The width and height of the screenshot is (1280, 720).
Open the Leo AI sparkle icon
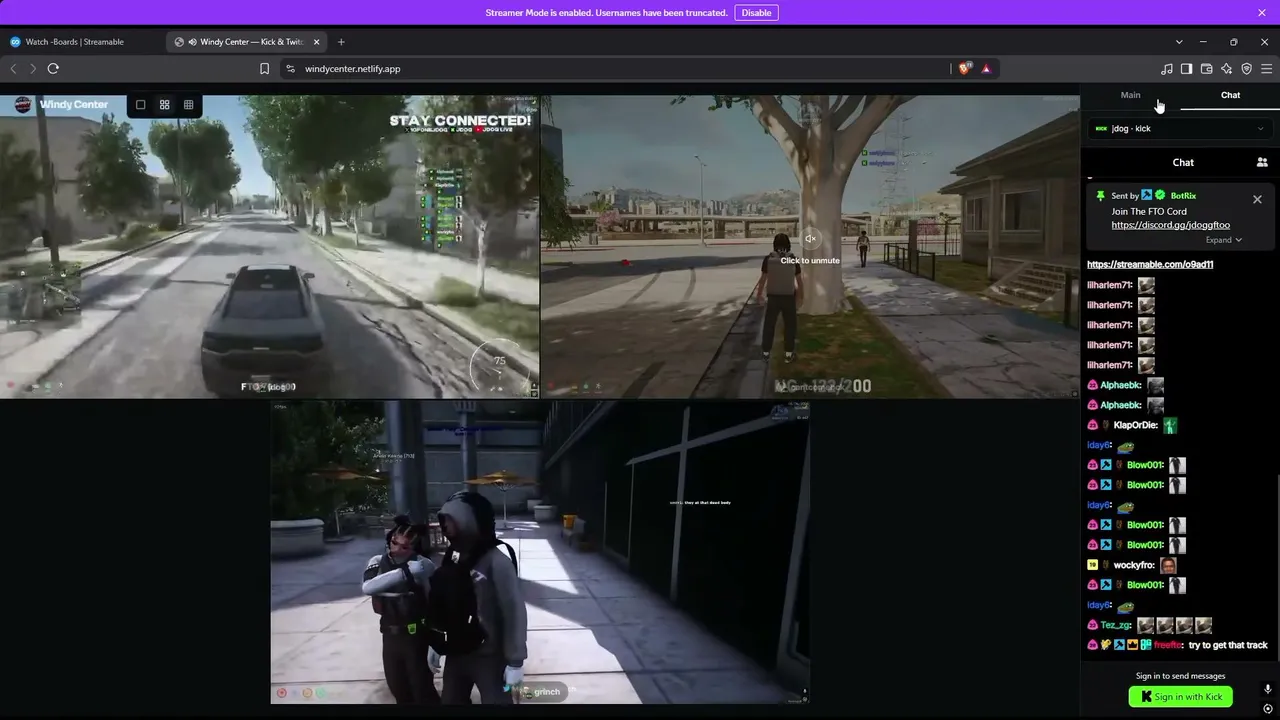[x=1226, y=69]
